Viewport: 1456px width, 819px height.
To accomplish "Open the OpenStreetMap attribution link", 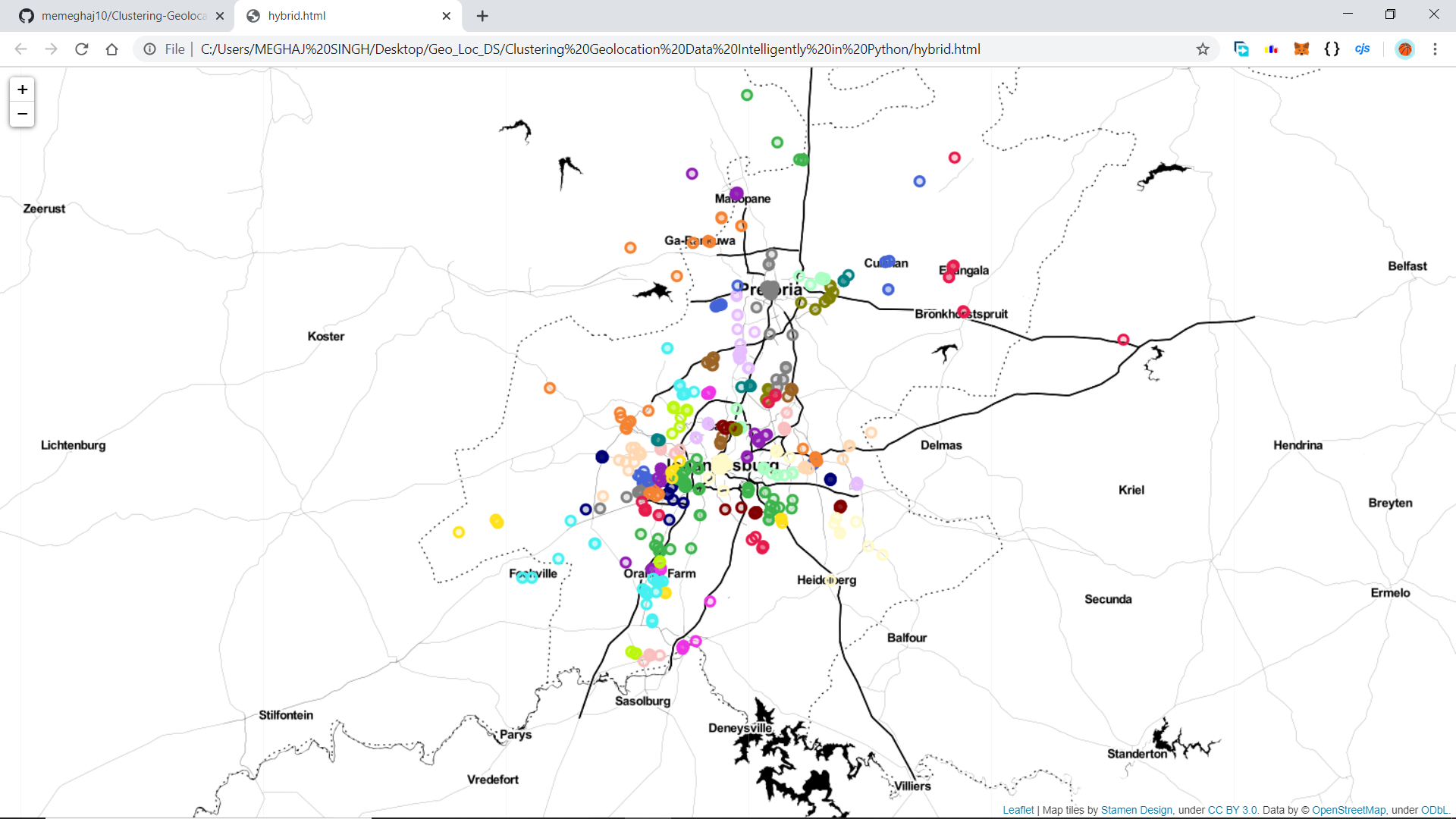I will coord(1348,810).
